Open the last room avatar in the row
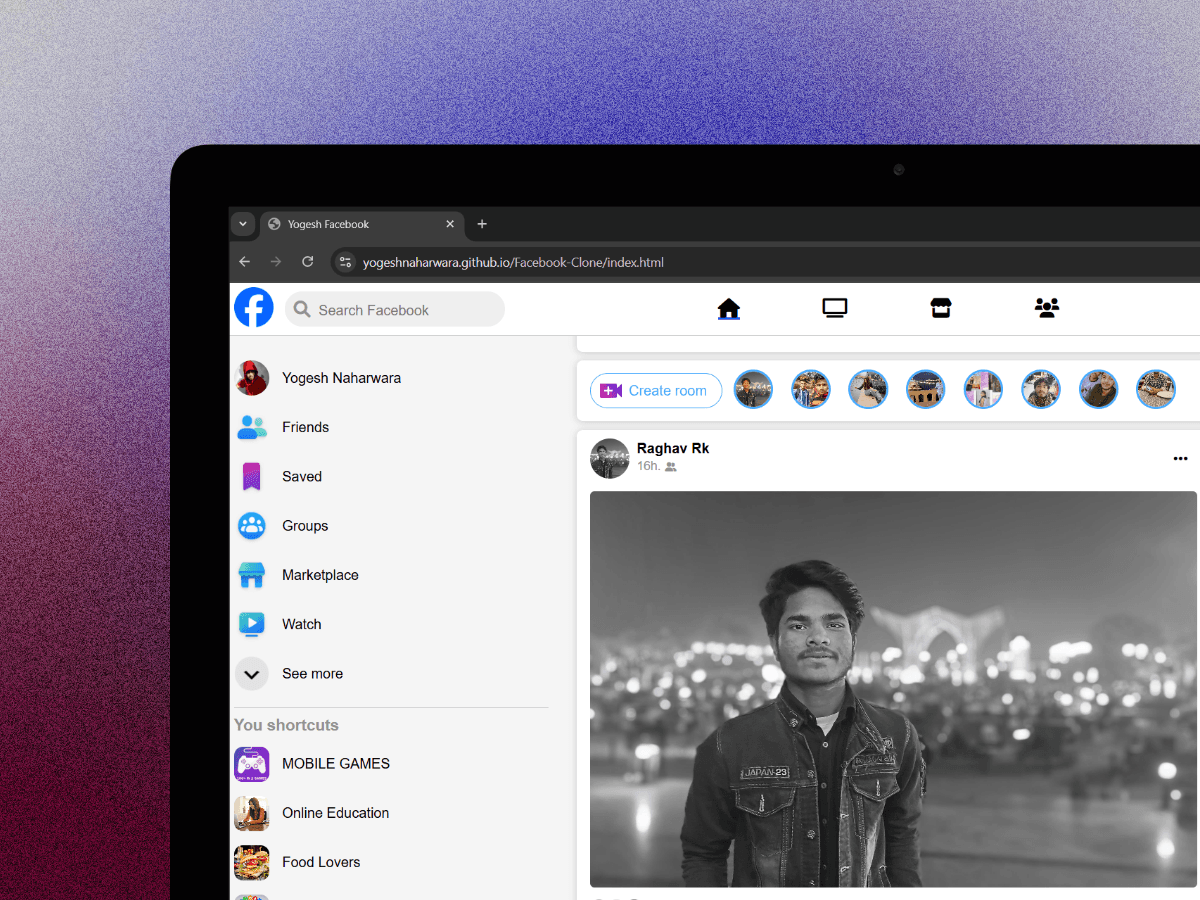This screenshot has width=1200, height=900. [1156, 389]
